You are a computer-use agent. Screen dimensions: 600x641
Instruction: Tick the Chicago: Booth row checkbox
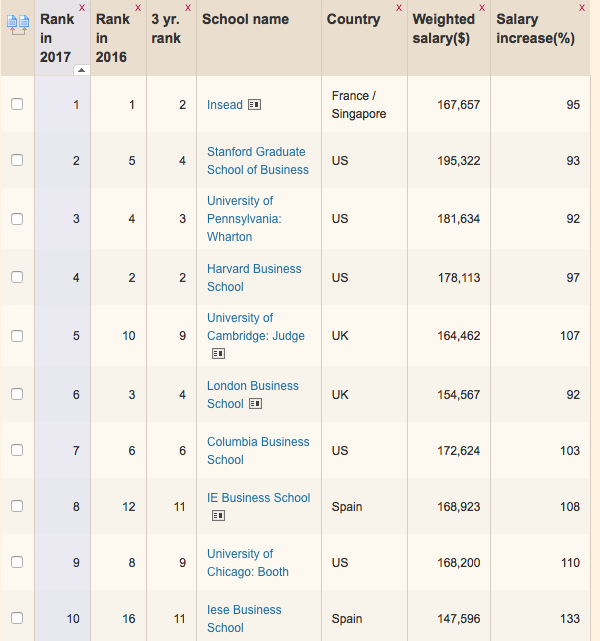tap(17, 562)
